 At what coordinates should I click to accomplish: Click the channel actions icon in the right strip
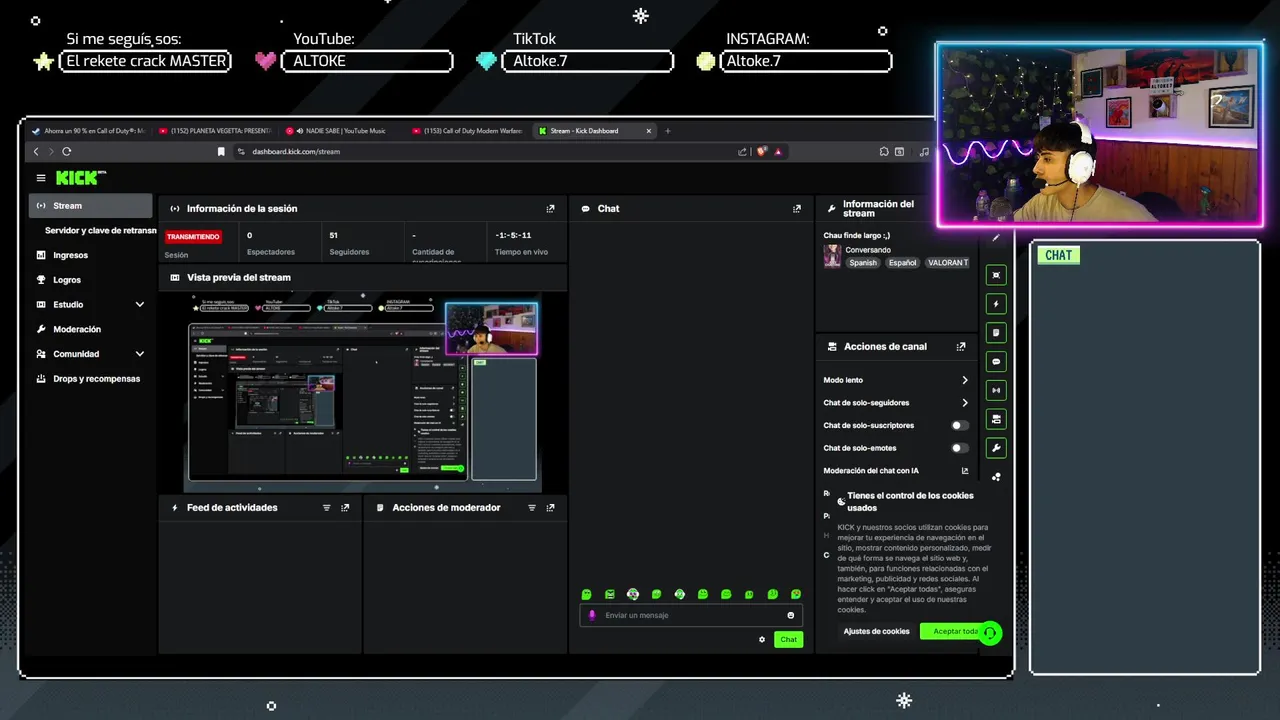point(995,419)
